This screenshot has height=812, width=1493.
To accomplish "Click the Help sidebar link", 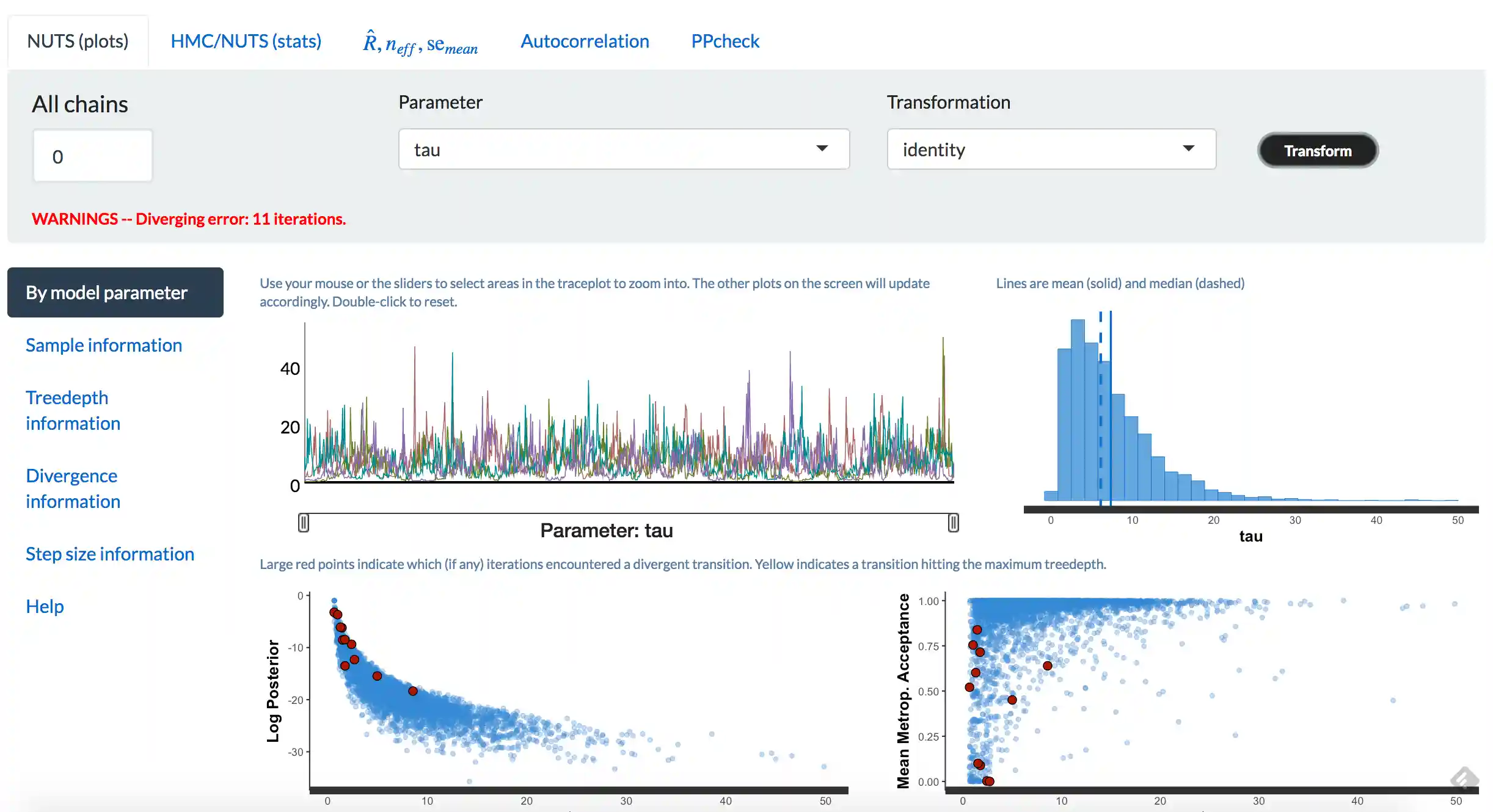I will (x=45, y=606).
